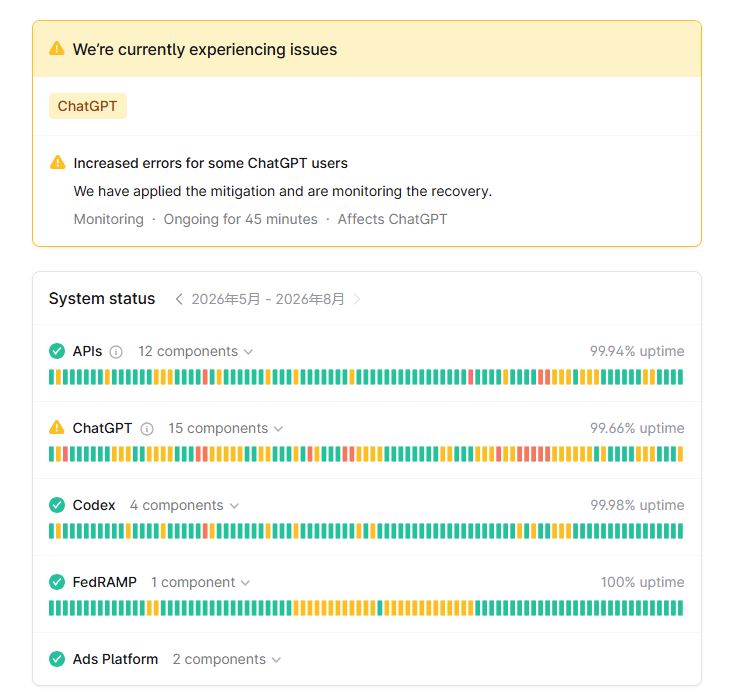Expand the APIs 12 components list
Image resolution: width=735 pixels, height=694 pixels.
pos(195,351)
